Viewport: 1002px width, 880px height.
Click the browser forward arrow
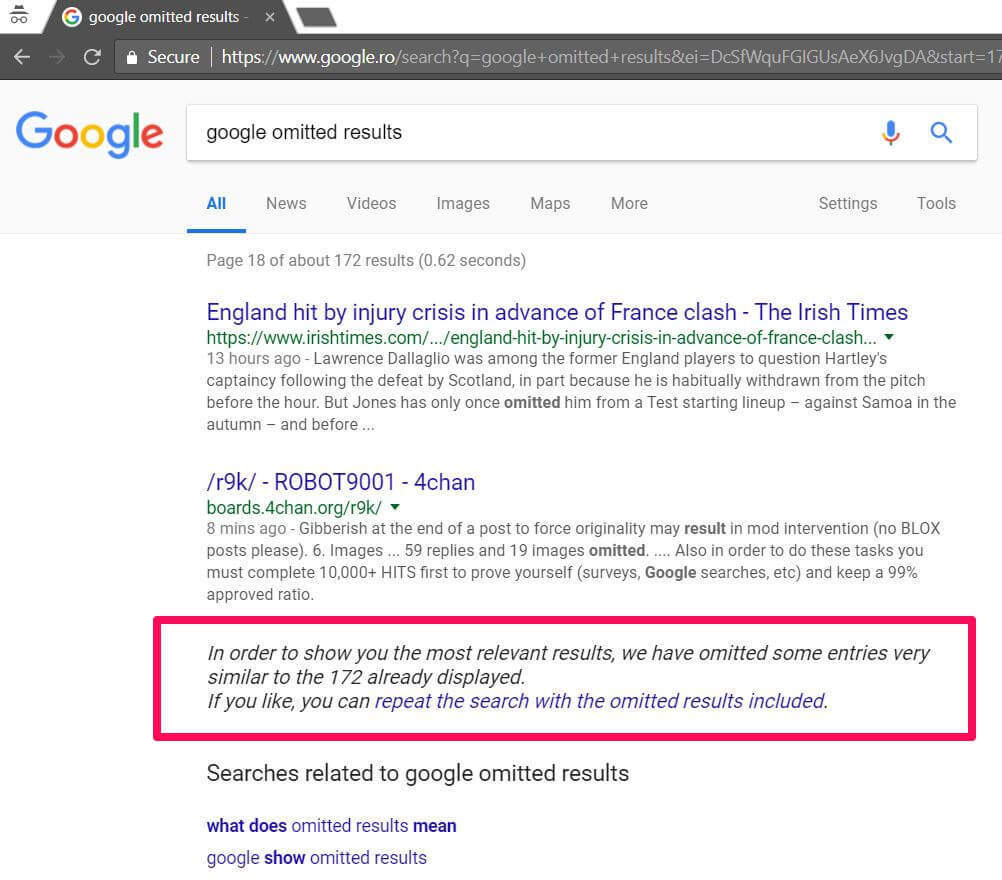click(57, 57)
